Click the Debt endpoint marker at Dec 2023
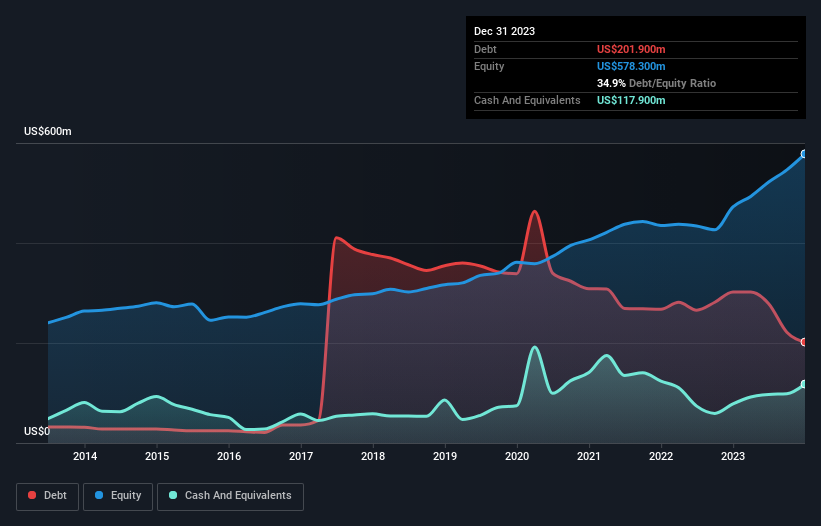The height and width of the screenshot is (526, 821). coord(804,342)
